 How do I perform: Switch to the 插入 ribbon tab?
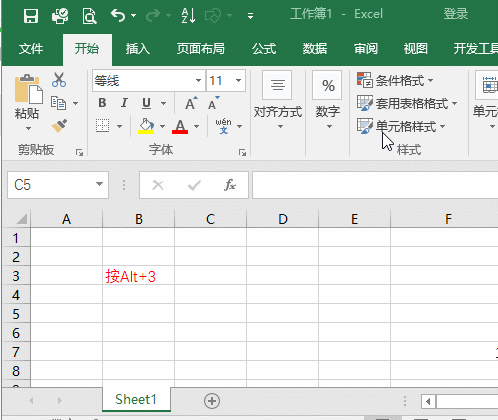tap(138, 49)
